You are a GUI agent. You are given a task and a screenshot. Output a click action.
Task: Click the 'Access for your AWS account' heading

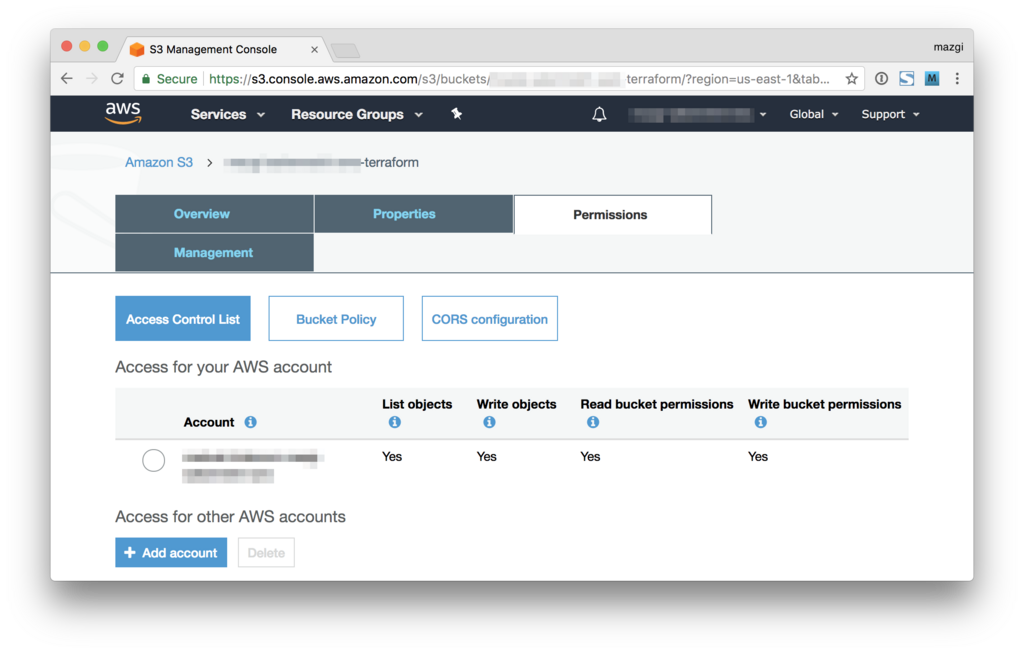[223, 367]
